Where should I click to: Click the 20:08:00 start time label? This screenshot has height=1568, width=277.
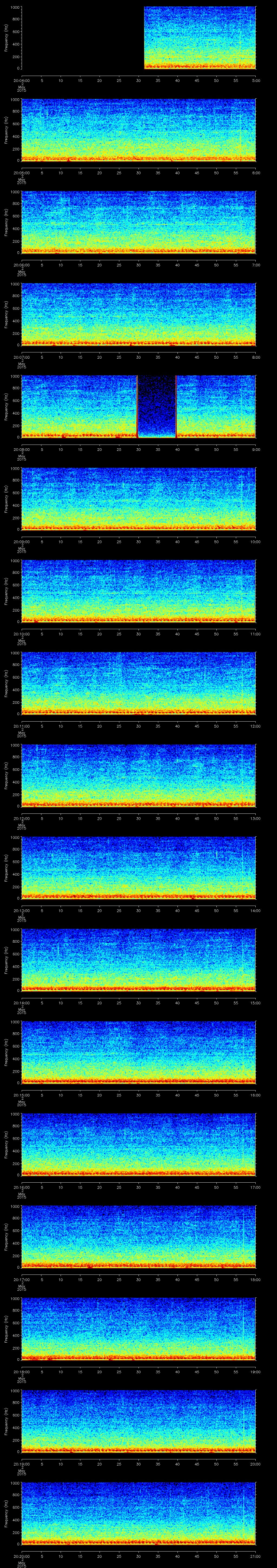(x=21, y=449)
